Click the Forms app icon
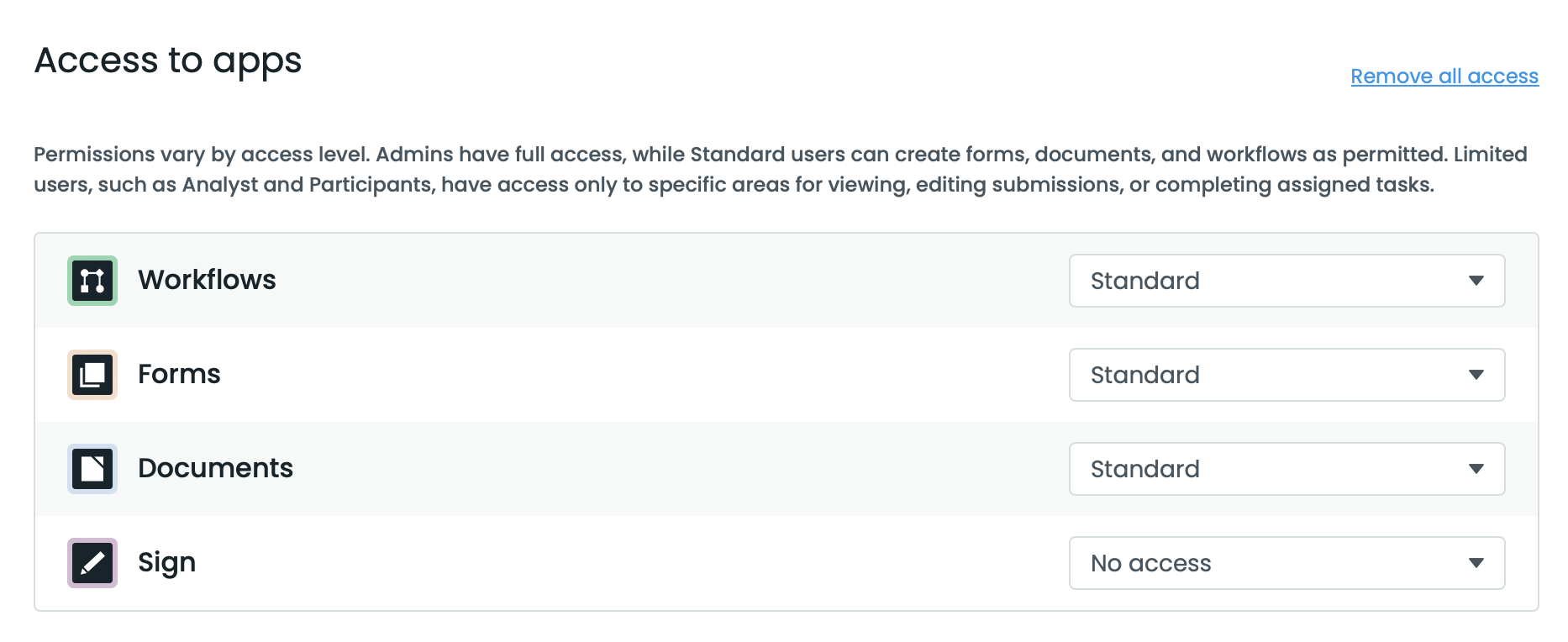1568x642 pixels. point(92,375)
